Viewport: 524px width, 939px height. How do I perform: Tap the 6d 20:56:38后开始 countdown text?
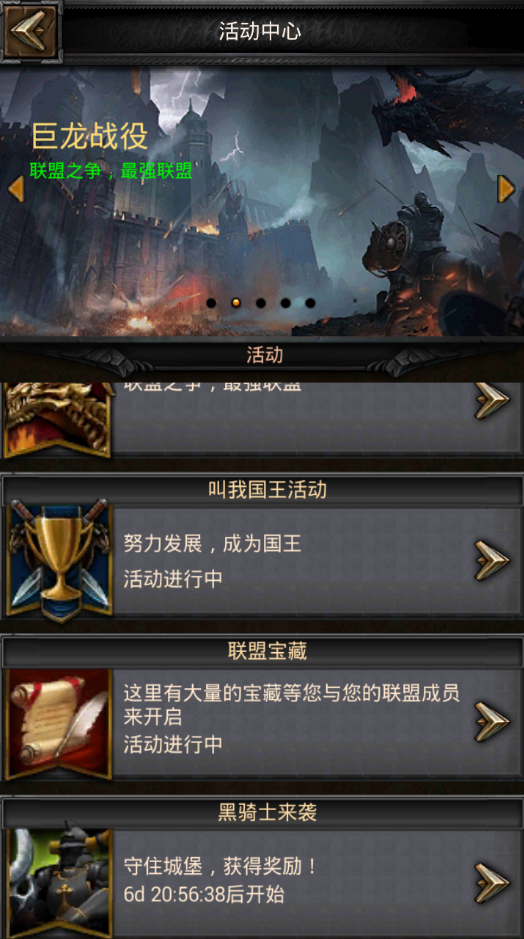[204, 895]
